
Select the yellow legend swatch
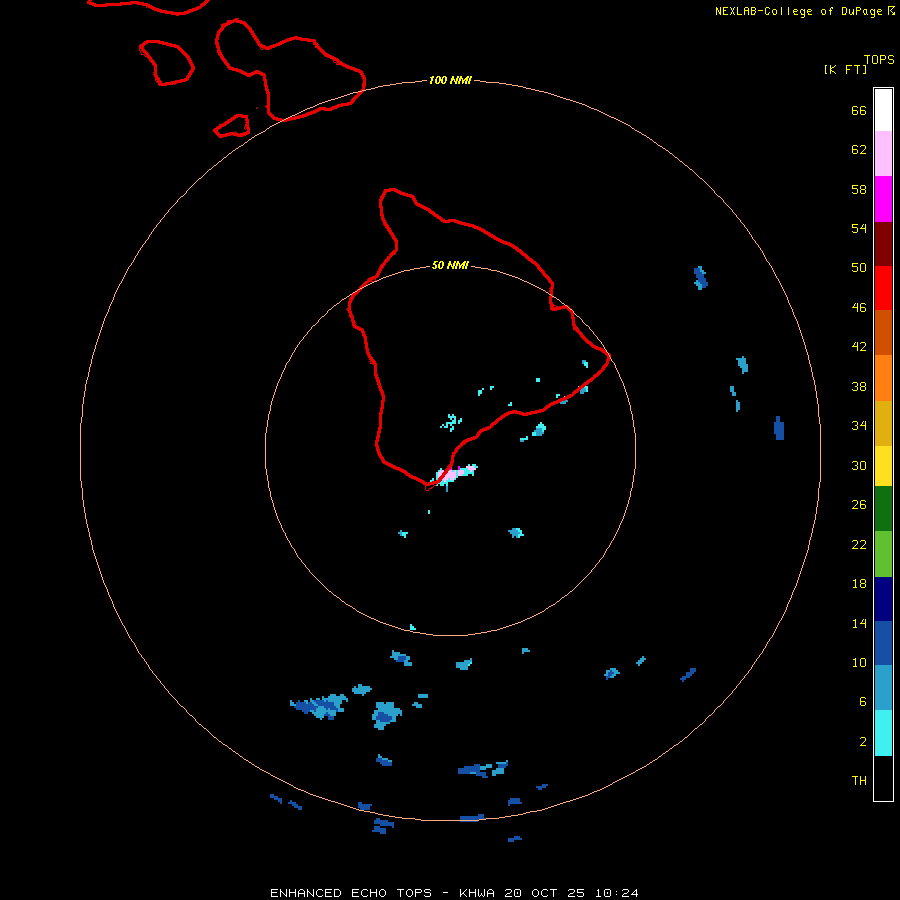[883, 466]
